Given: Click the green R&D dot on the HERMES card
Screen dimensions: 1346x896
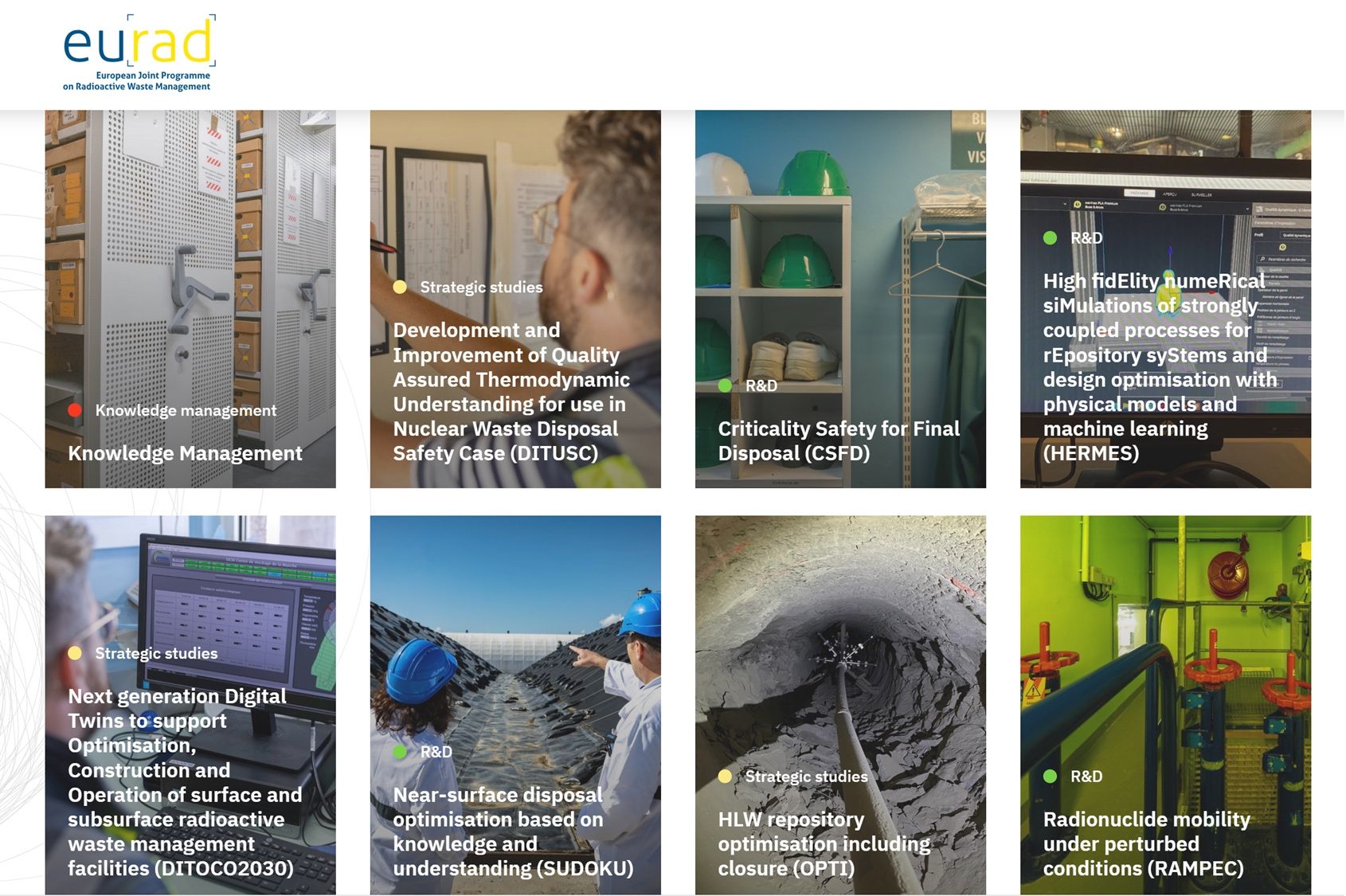Looking at the screenshot, I should pos(1050,237).
